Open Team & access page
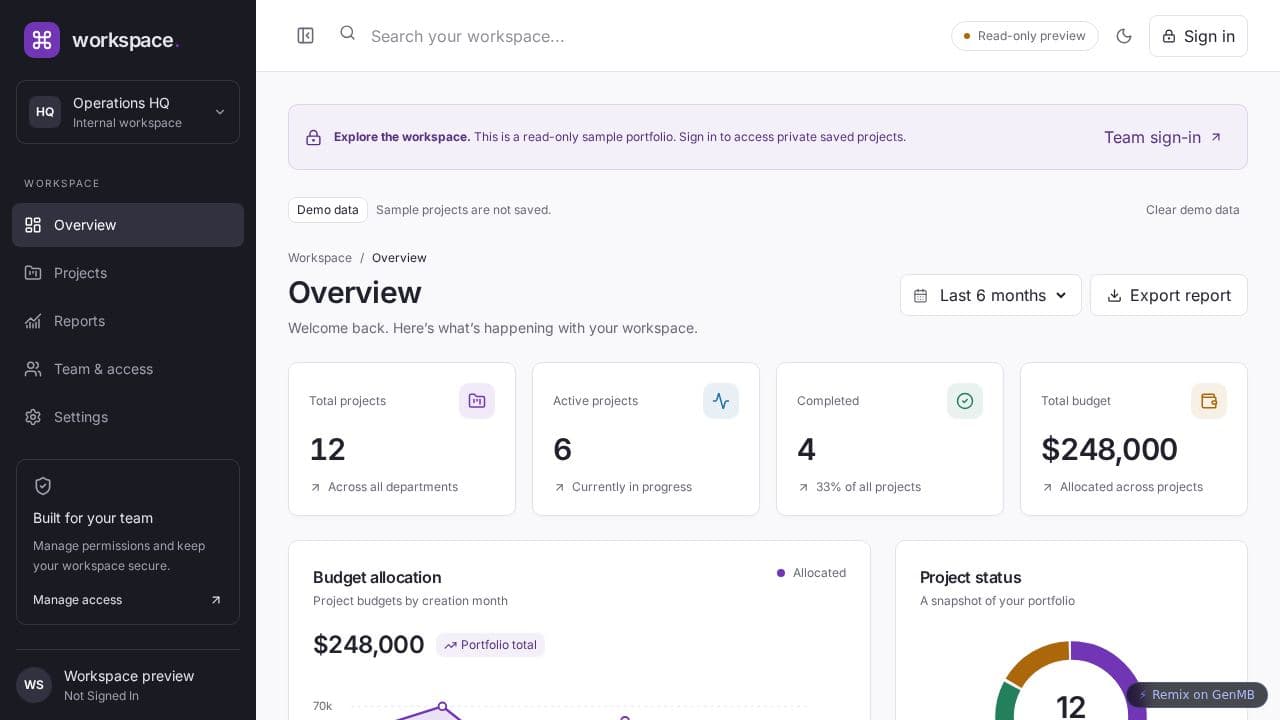1280x720 pixels. pos(128,369)
